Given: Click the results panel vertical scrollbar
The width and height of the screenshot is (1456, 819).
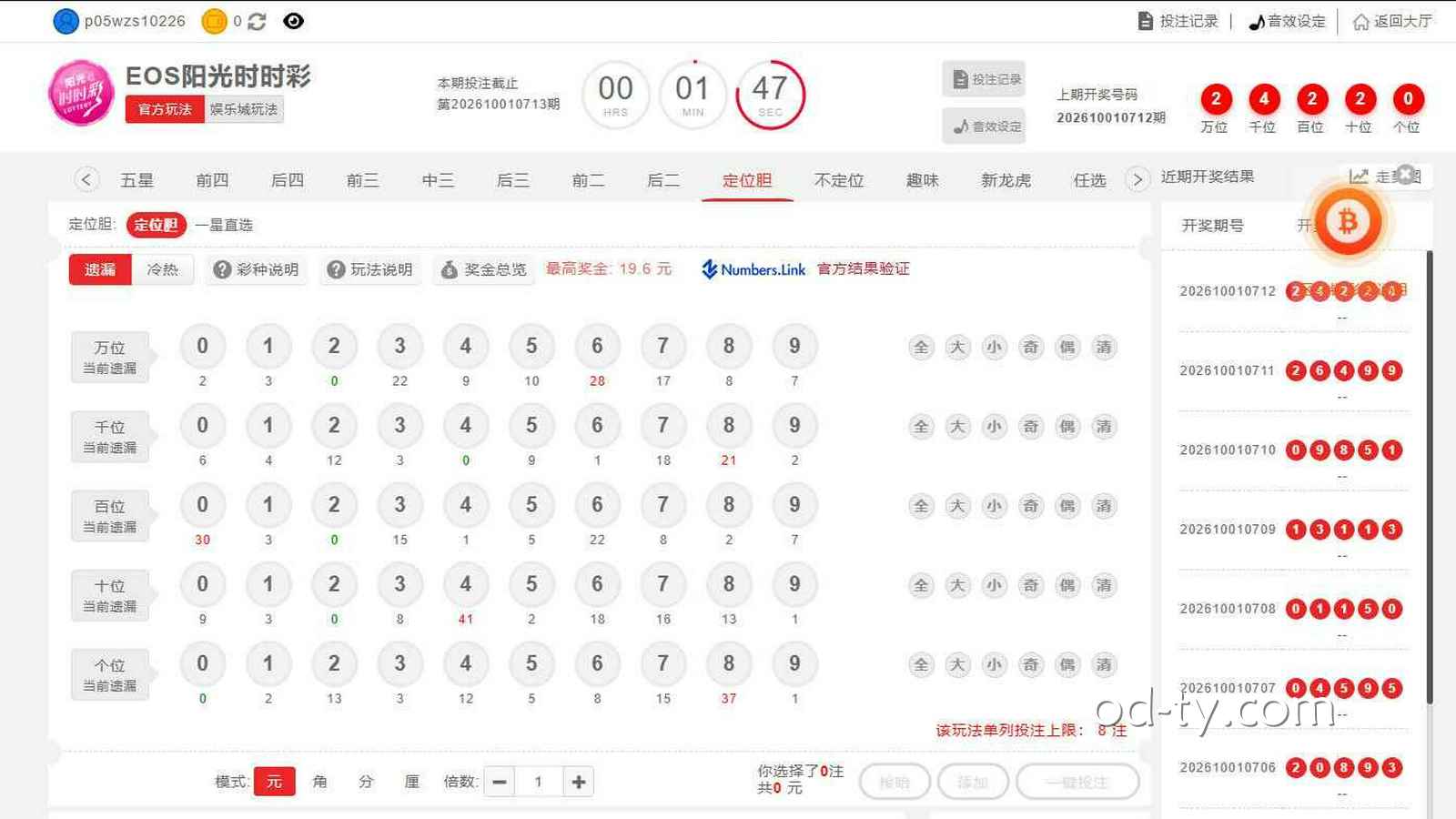Looking at the screenshot, I should [x=1429, y=477].
